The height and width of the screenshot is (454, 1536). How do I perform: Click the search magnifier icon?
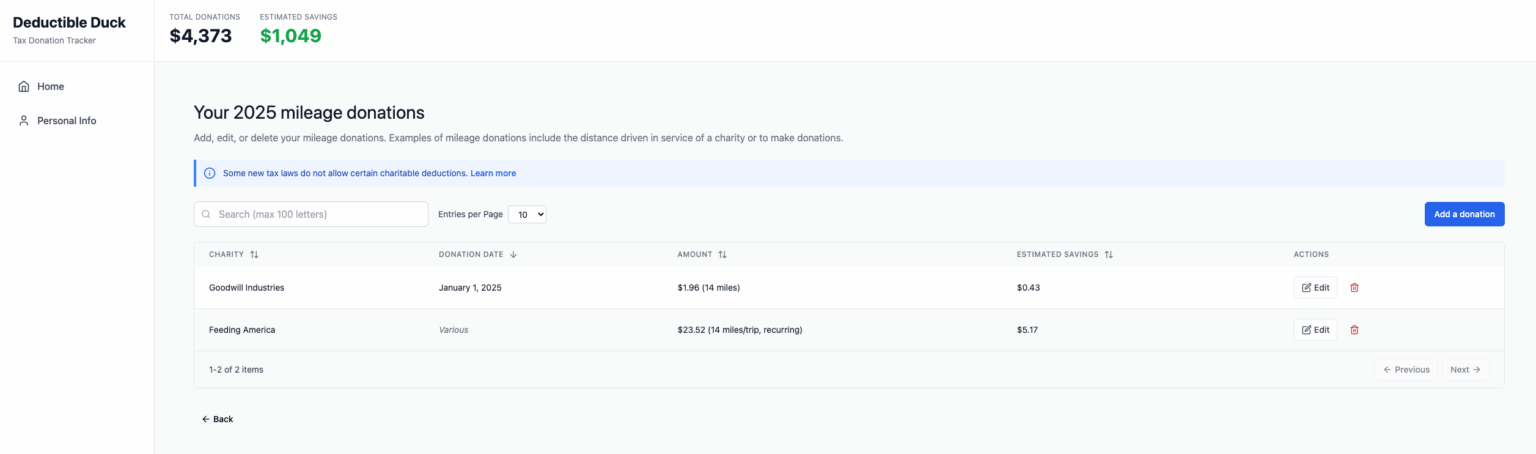207,214
